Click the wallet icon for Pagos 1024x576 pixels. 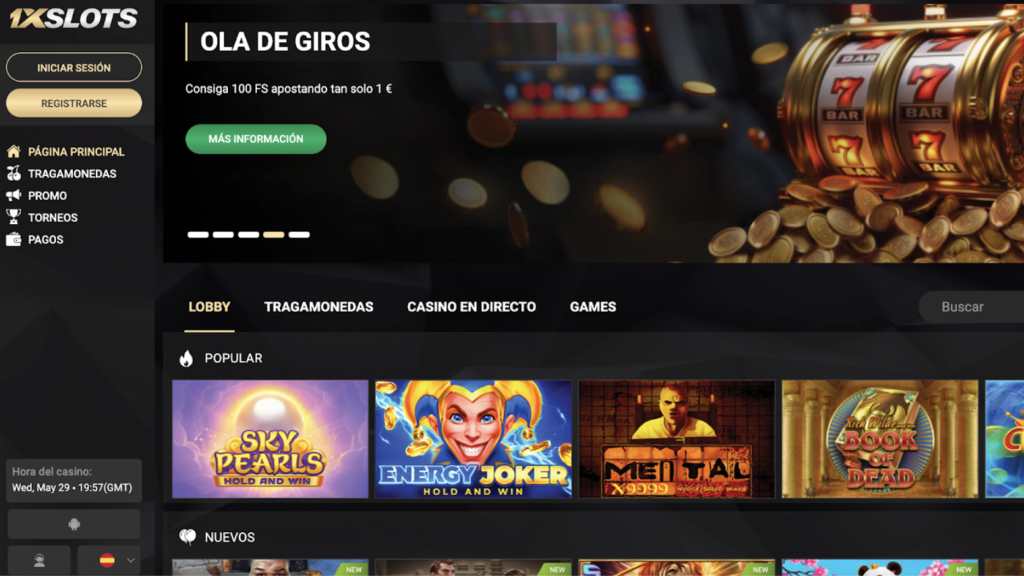pyautogui.click(x=14, y=240)
